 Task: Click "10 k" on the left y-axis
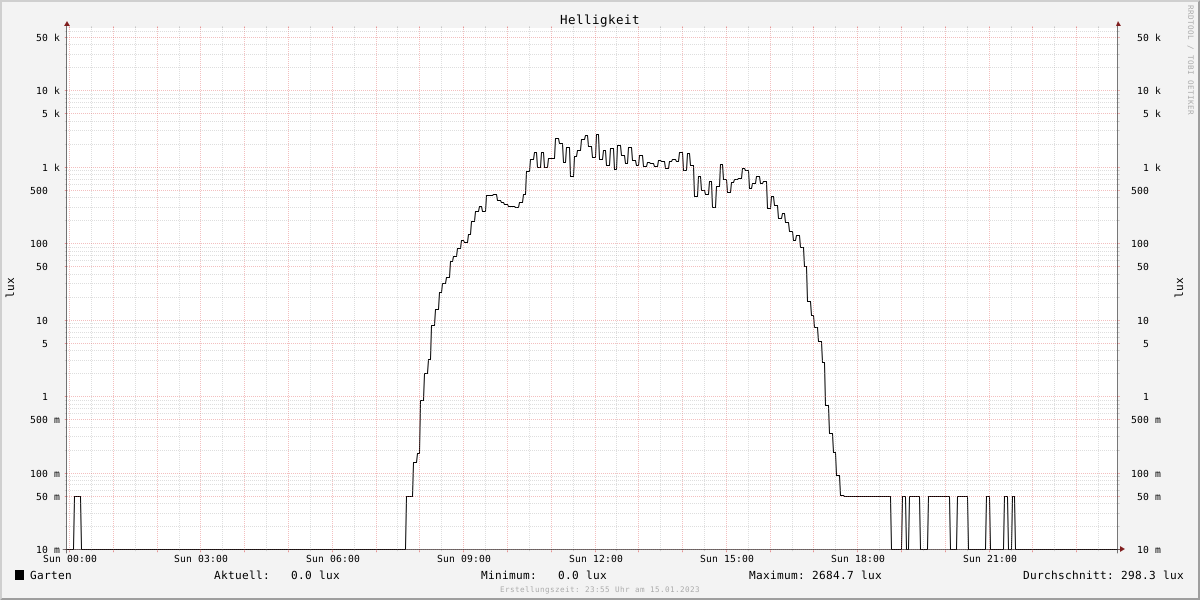pyautogui.click(x=48, y=91)
